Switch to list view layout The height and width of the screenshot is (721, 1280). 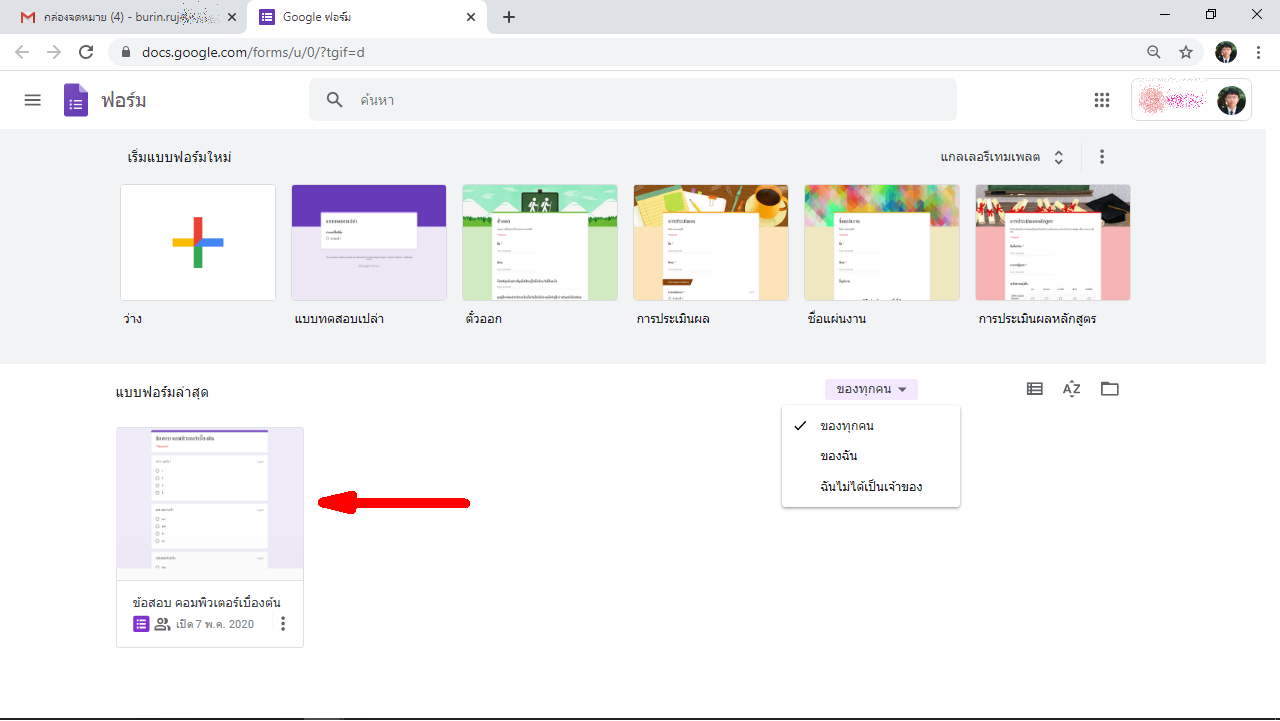tap(1035, 389)
